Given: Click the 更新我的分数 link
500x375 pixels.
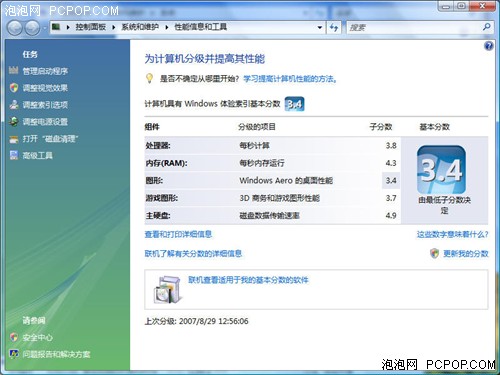Looking at the screenshot, I should pyautogui.click(x=466, y=254).
